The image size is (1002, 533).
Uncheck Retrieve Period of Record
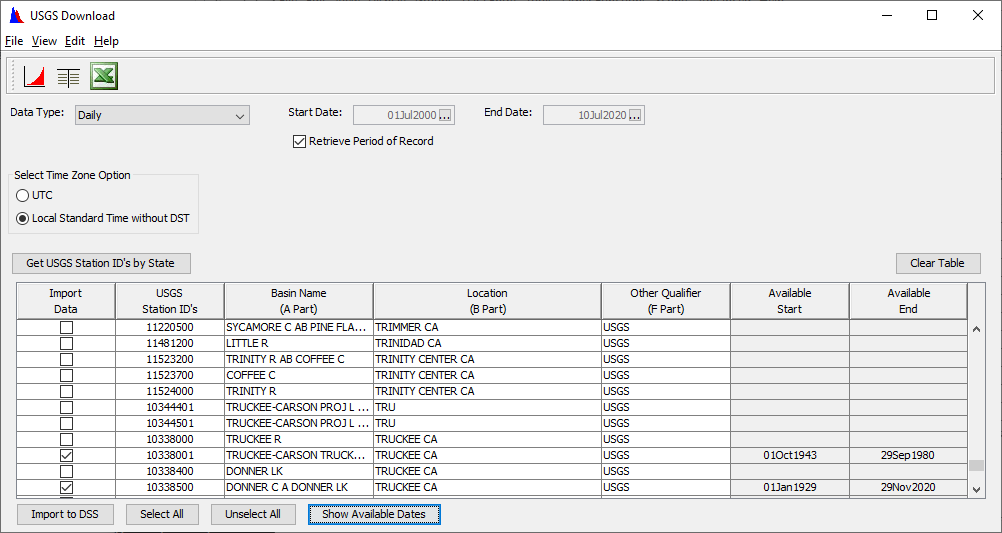click(299, 142)
